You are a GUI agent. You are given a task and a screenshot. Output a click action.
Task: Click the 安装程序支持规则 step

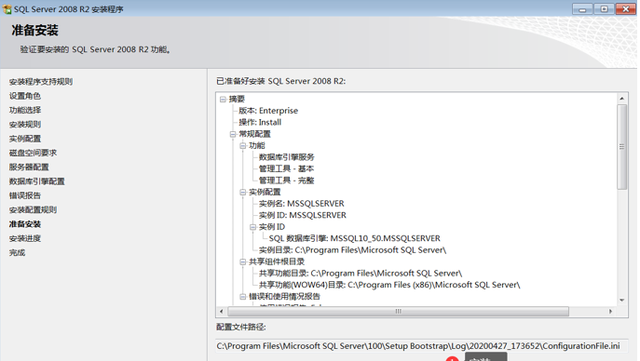pos(41,82)
